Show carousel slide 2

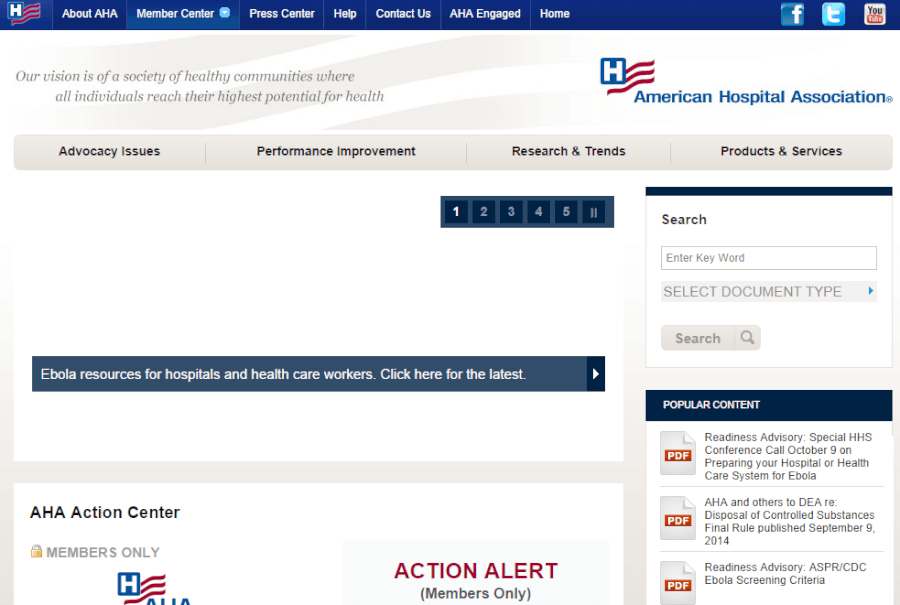point(483,212)
